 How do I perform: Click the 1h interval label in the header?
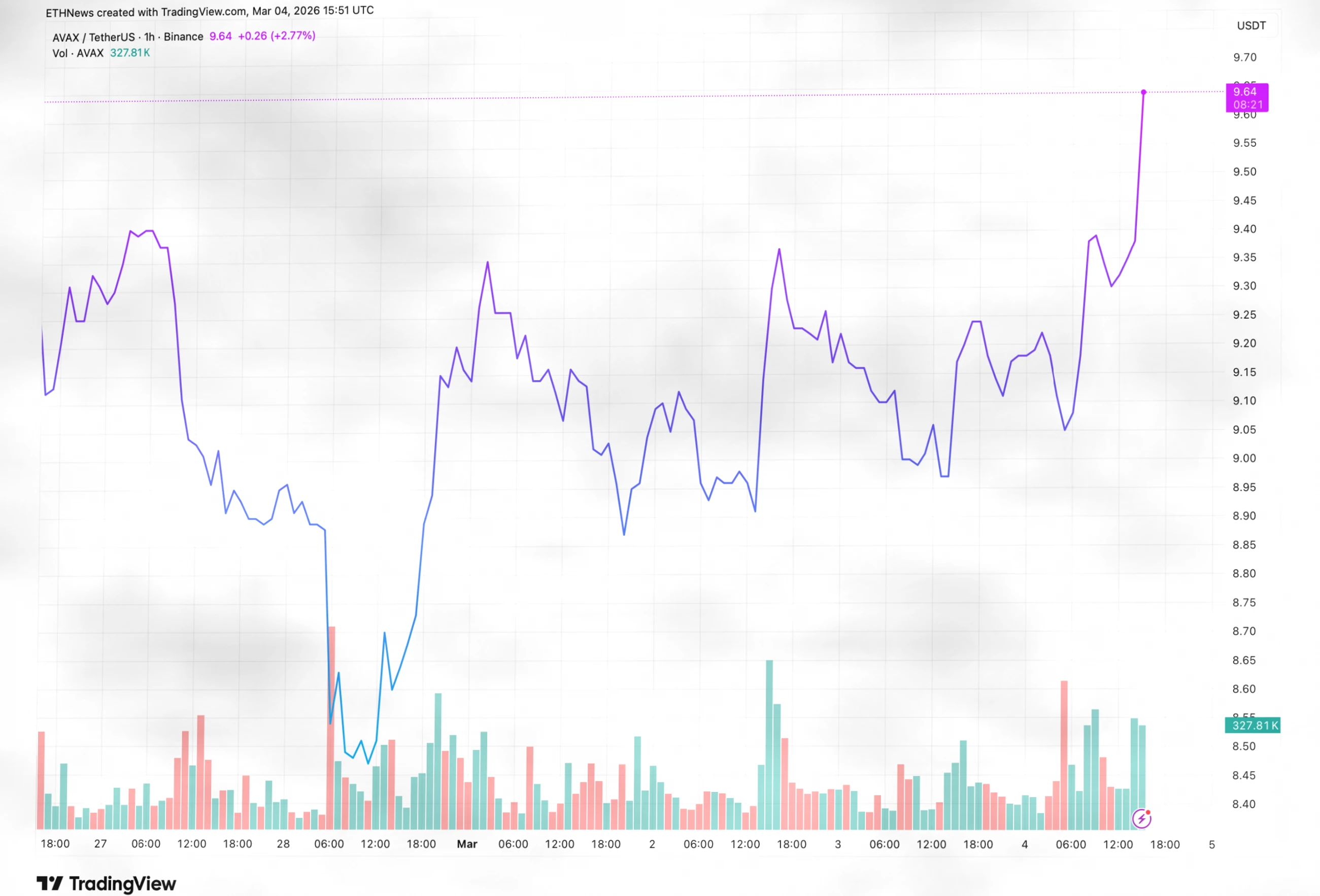tap(149, 37)
